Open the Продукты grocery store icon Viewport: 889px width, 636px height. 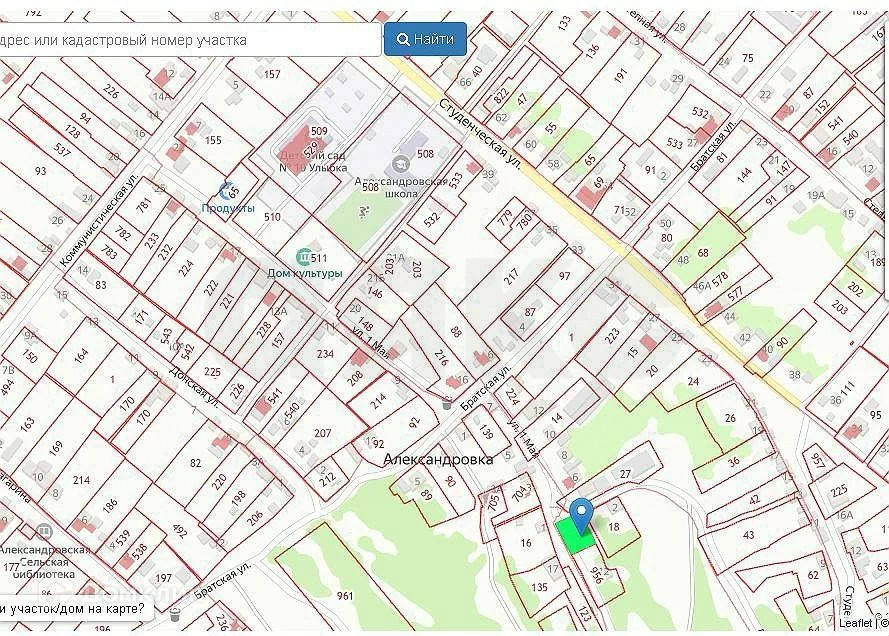[x=226, y=190]
